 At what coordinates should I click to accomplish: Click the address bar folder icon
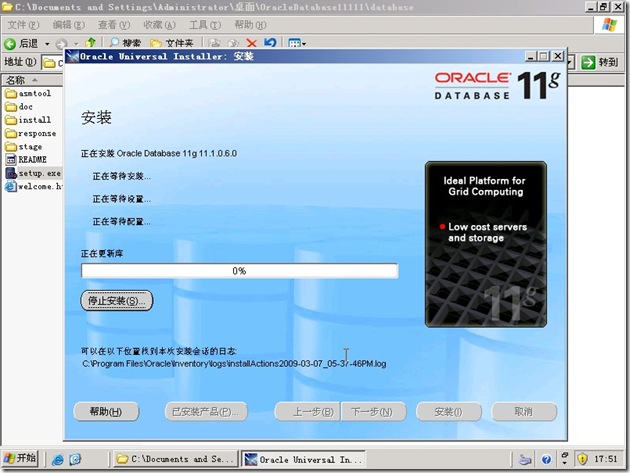click(49, 63)
